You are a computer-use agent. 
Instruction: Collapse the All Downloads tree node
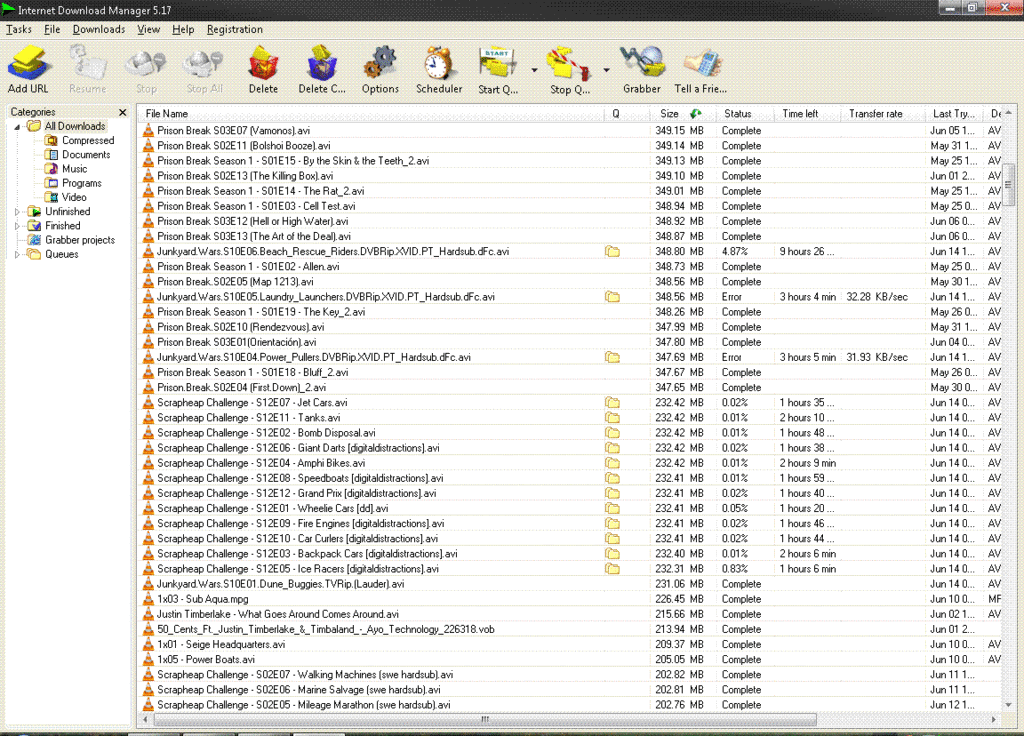click(x=17, y=127)
